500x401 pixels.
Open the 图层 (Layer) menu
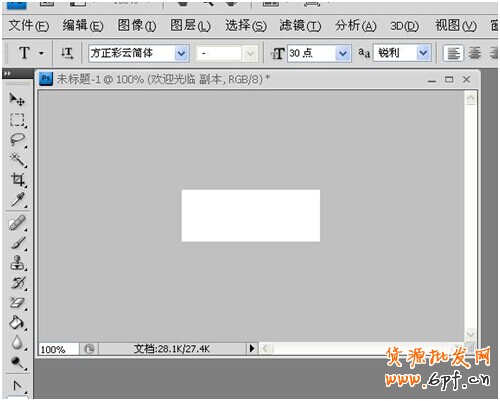190,26
